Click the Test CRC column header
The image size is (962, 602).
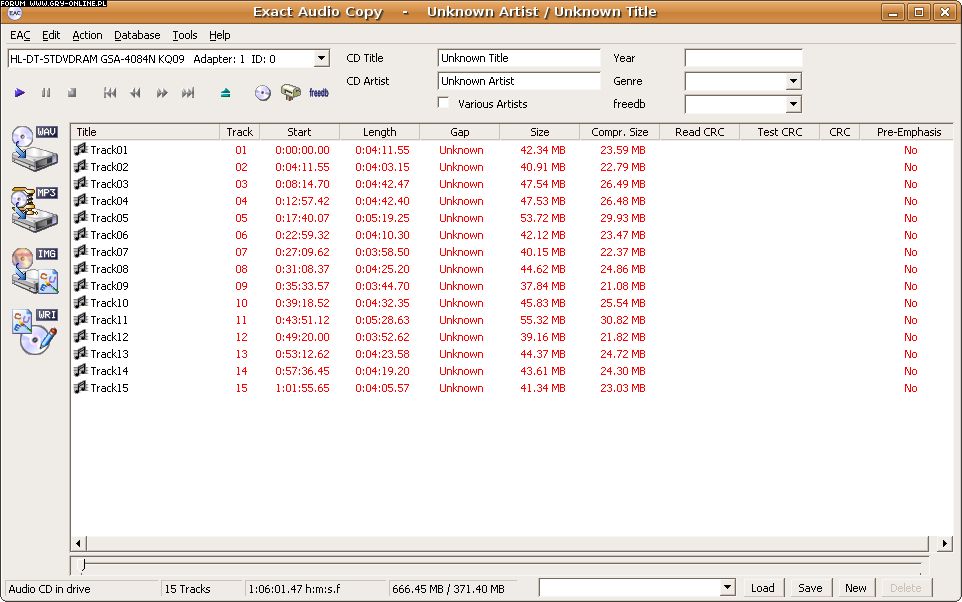pos(779,132)
